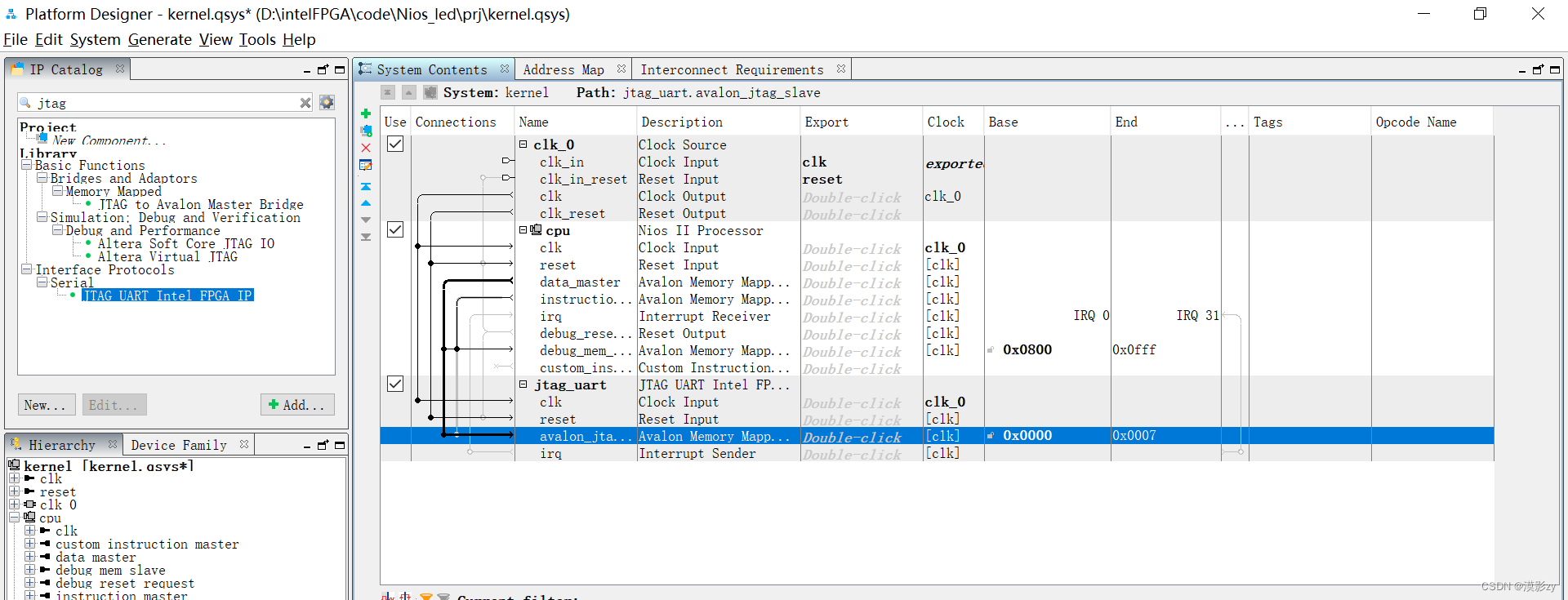Screen dimensions: 1568x600
Task: Expand data master node in Hierarchy
Action: [x=29, y=557]
